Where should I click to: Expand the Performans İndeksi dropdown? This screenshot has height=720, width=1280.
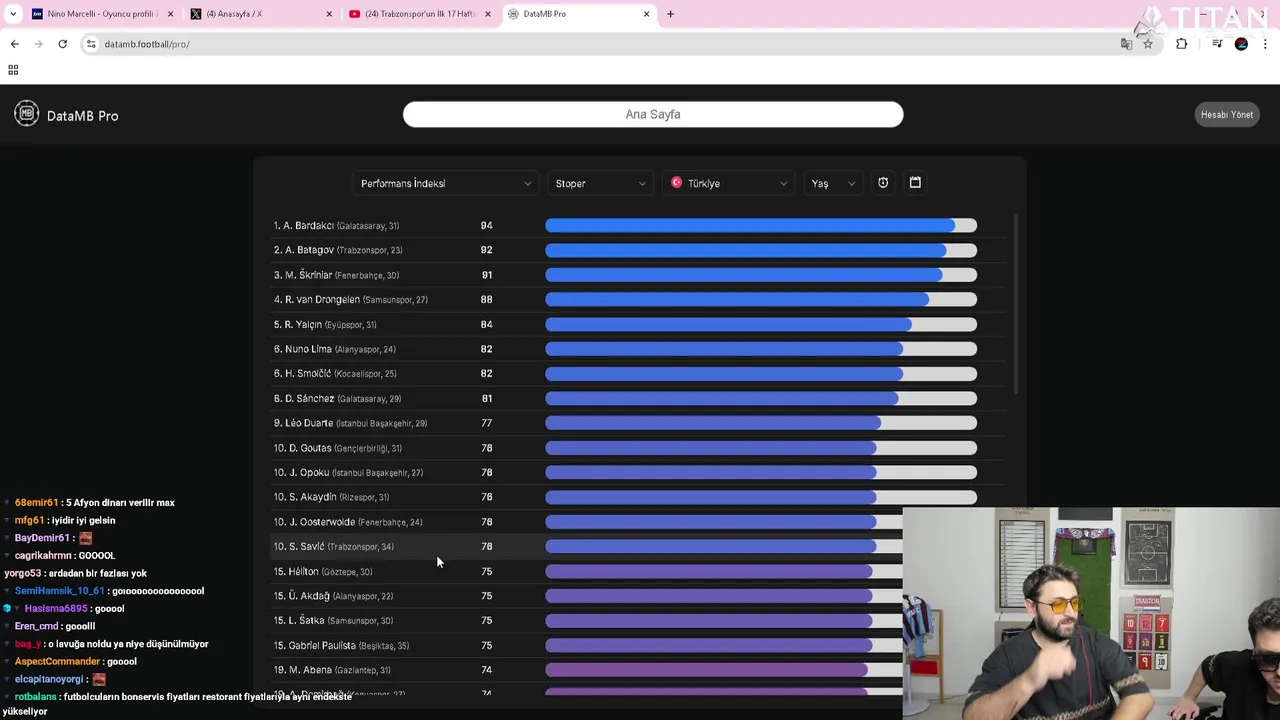pos(446,183)
